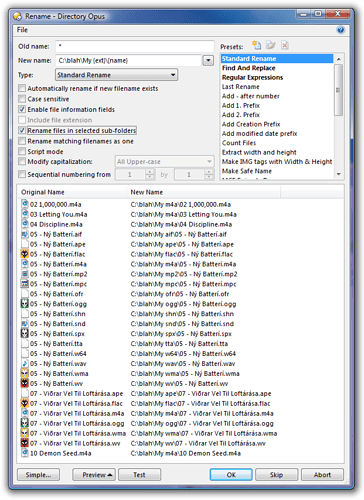Image resolution: width=364 pixels, height=500 pixels.
Task: Click the icon of 05 - Ný Batterí.snd
Action: (25, 324)
